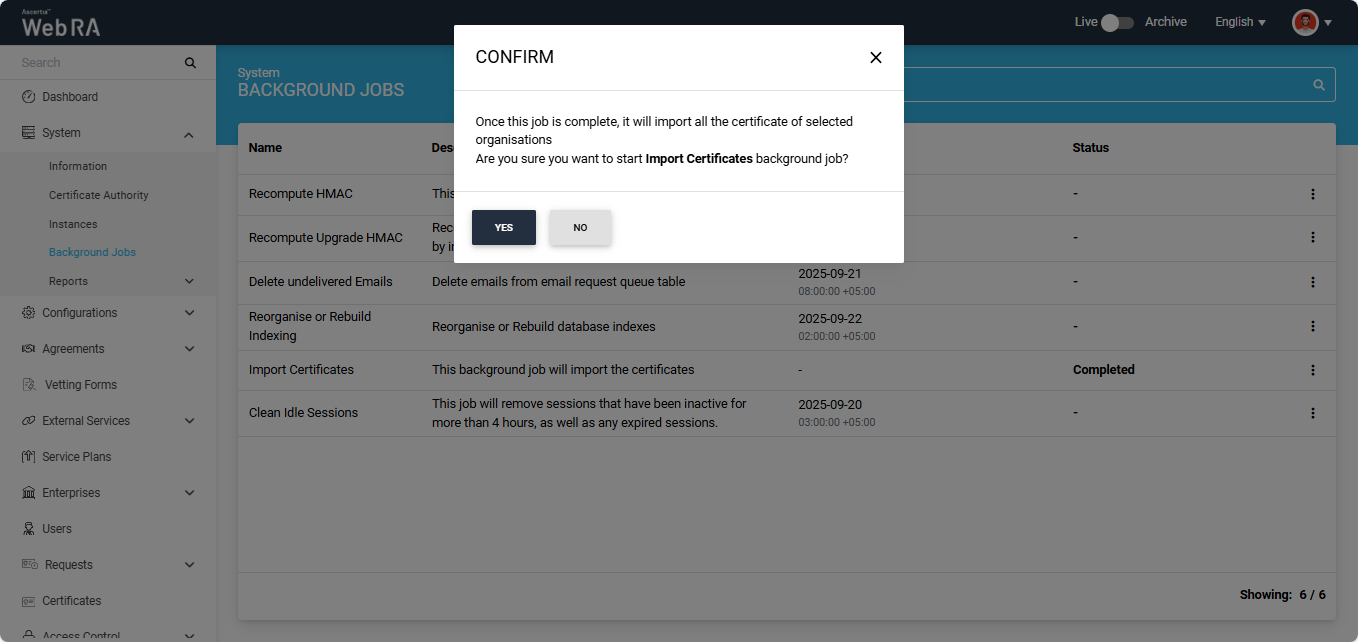Click the Users icon in sidebar
This screenshot has height=642, width=1358.
click(x=29, y=529)
